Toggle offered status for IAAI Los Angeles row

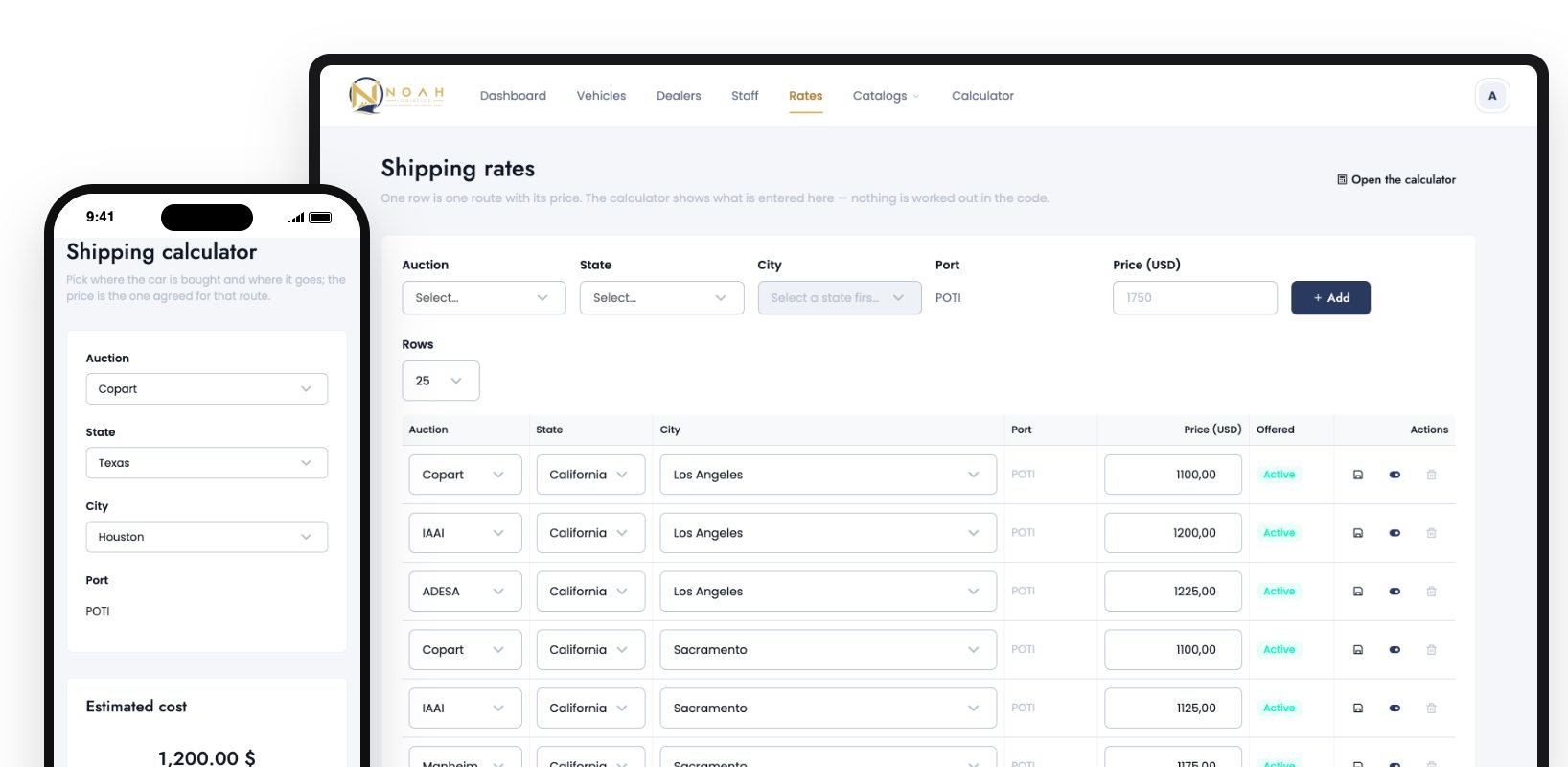(1395, 533)
